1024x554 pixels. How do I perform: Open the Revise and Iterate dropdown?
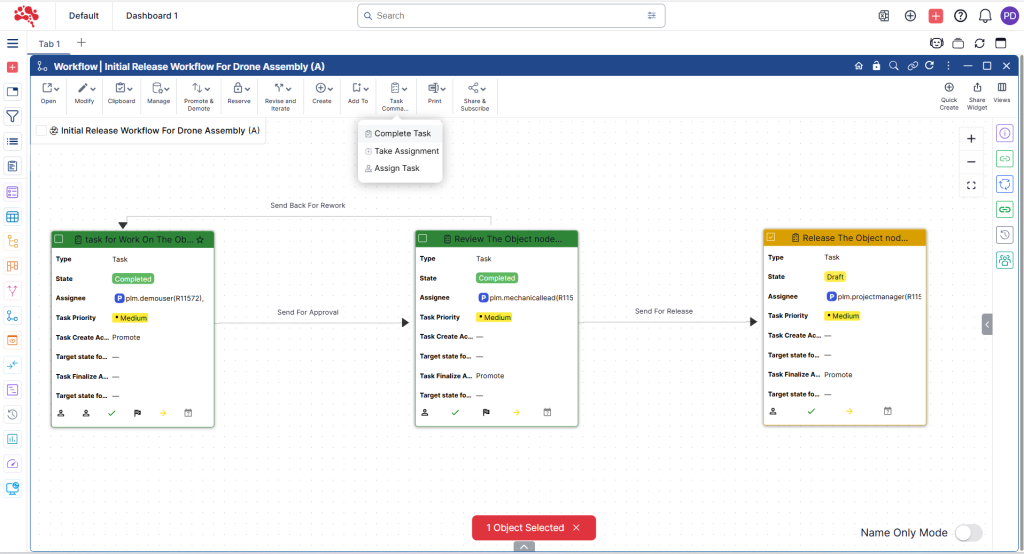tap(280, 89)
